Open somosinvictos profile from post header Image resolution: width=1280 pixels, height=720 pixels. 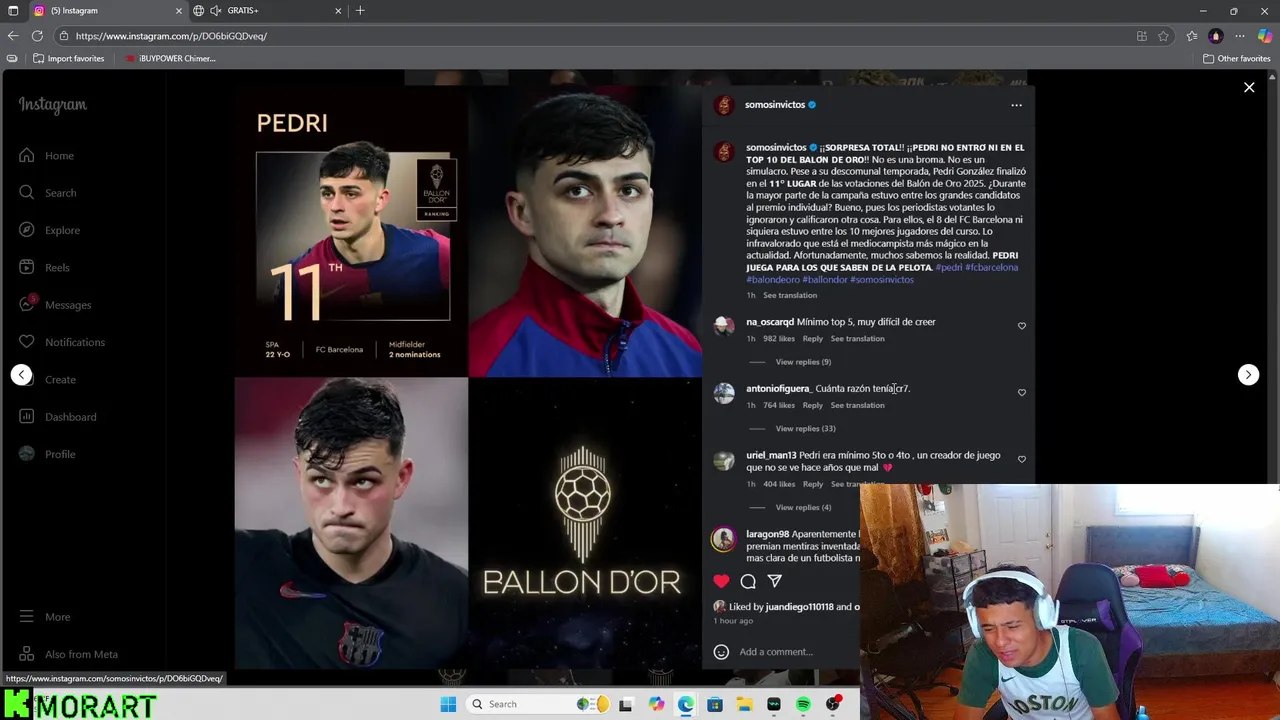[x=774, y=105]
